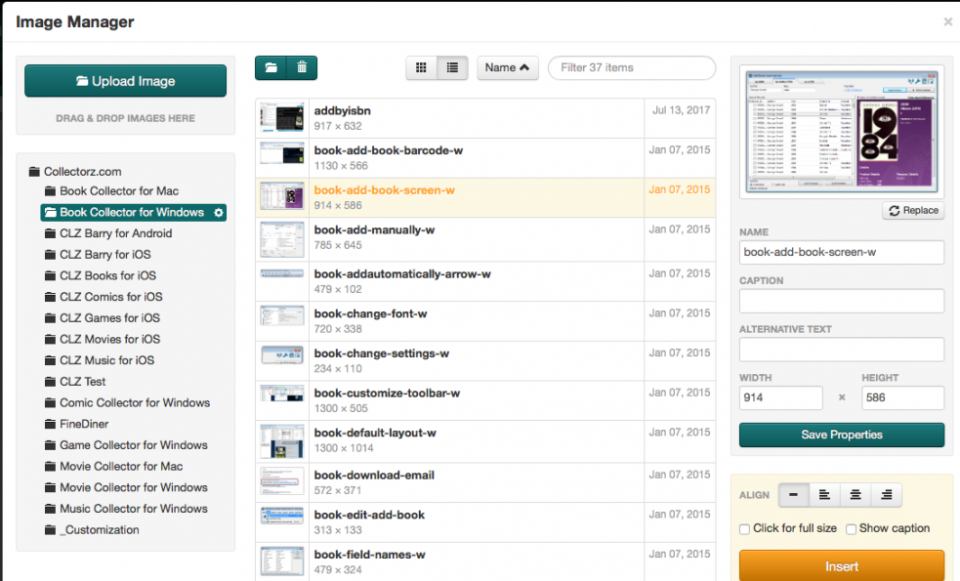Open the Name sort order dropdown
This screenshot has height=581, width=960.
(507, 67)
